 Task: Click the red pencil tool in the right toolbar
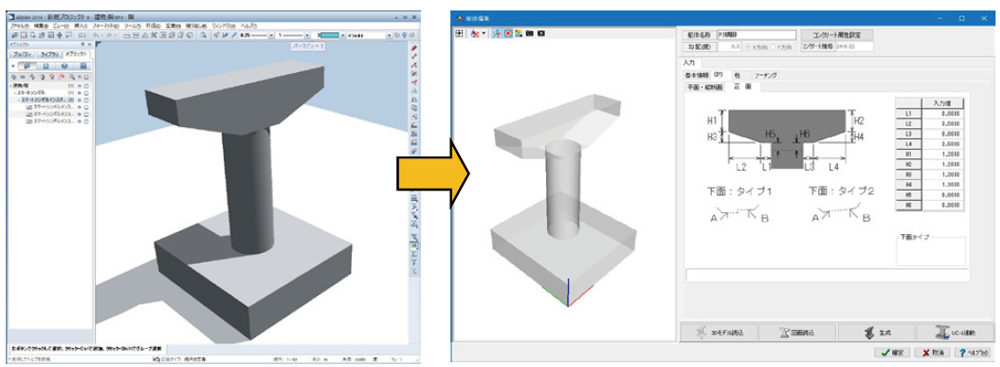coord(414,49)
